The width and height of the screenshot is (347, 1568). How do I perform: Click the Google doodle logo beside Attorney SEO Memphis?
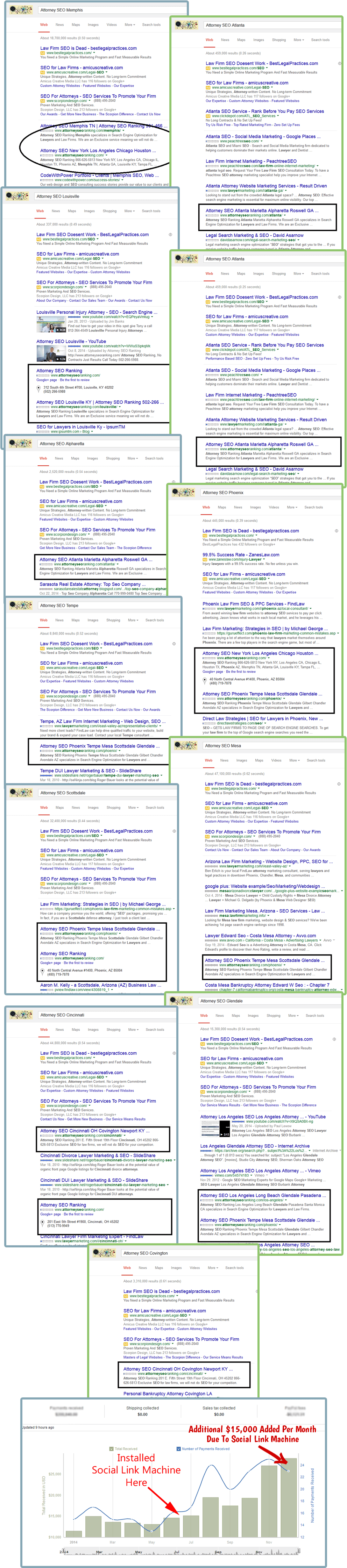[x=21, y=10]
